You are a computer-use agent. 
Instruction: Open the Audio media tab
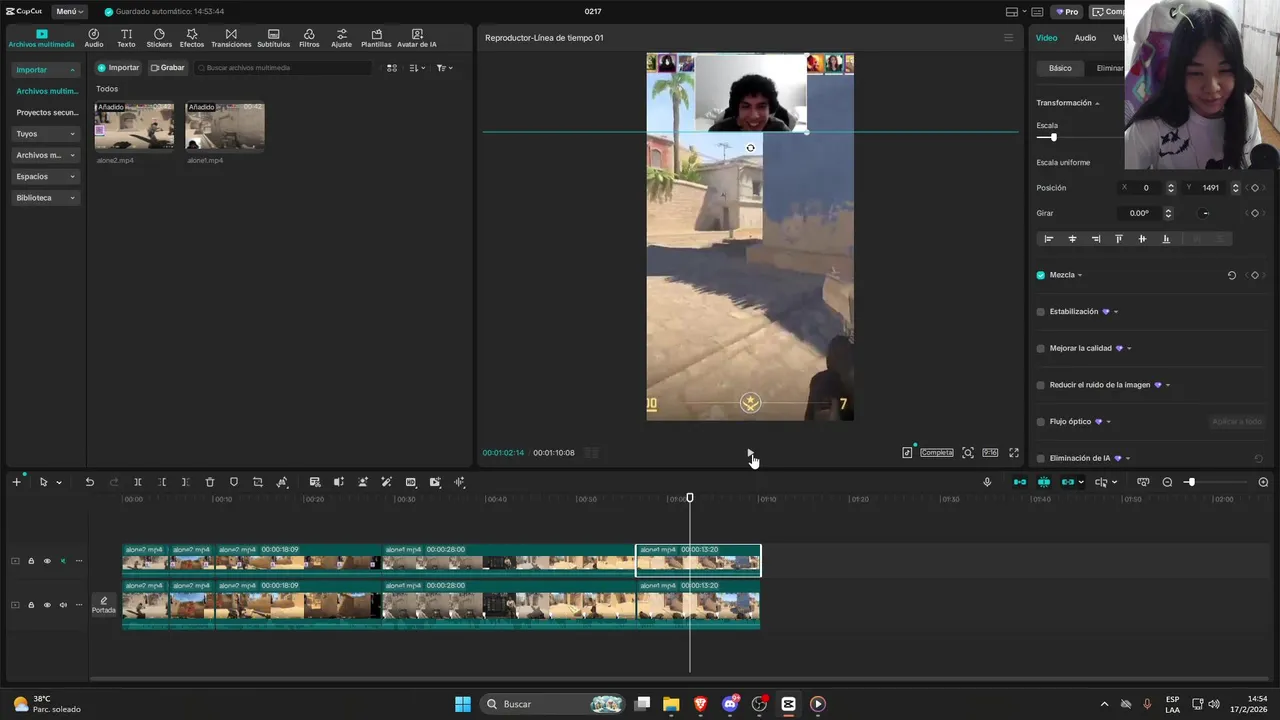93,39
